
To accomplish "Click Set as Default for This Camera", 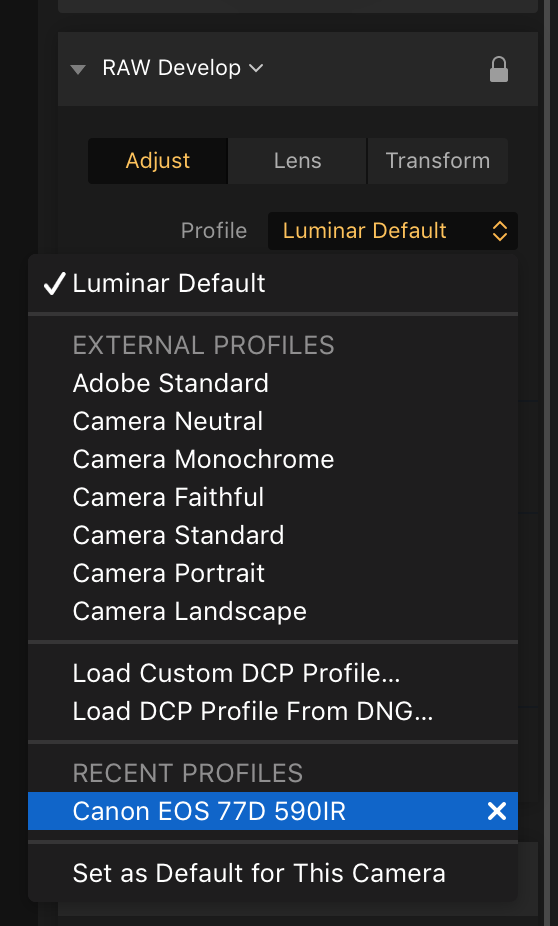I will 273,873.
